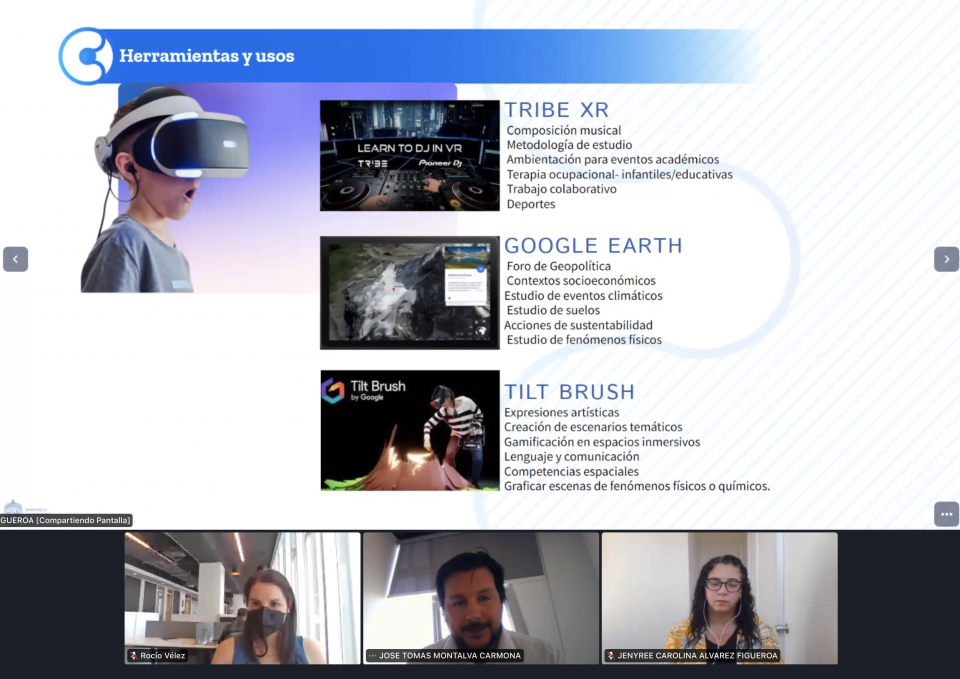Viewport: 960px width, 679px height.
Task: Click Terapia ocupacional- infantiles/educativas line
Action: tap(620, 174)
